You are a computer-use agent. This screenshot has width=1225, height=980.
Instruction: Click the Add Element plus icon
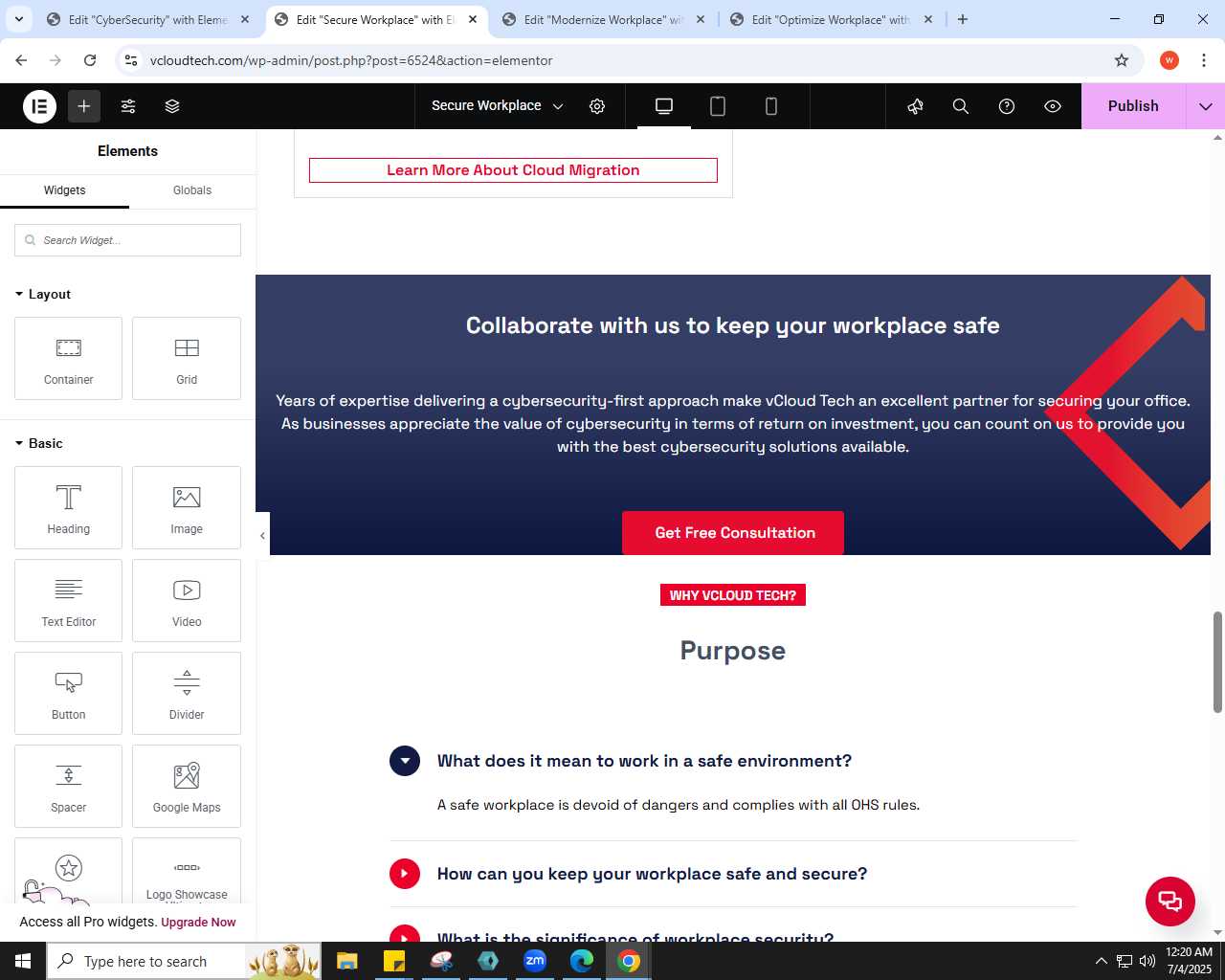[x=84, y=106]
